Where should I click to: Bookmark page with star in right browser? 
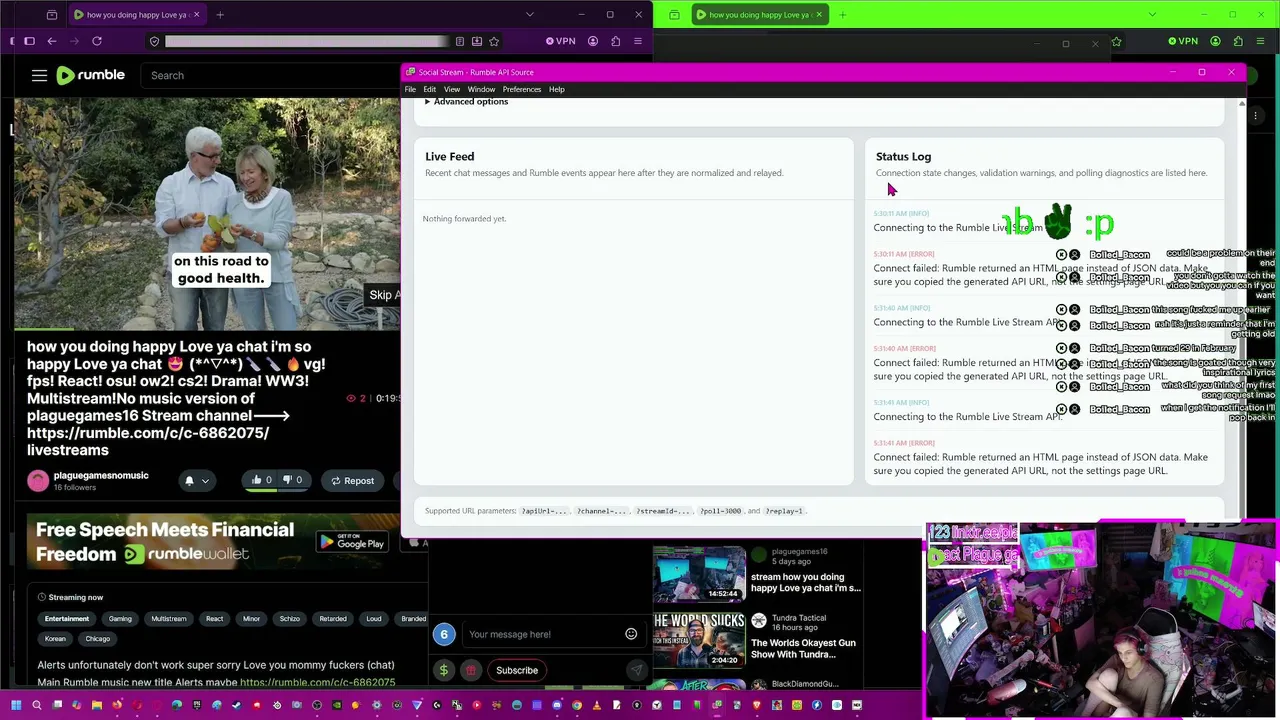[1116, 42]
